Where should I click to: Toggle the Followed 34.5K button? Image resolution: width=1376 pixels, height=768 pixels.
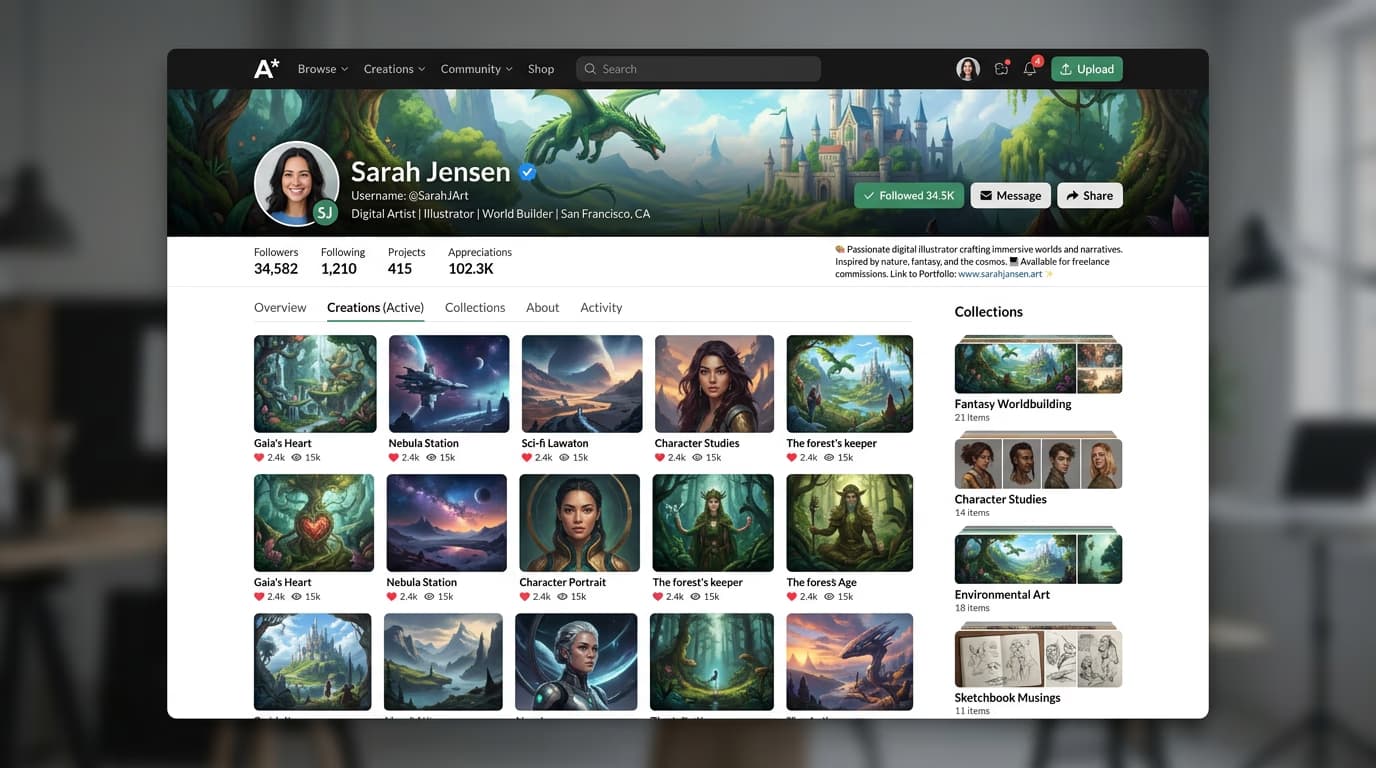tap(908, 196)
